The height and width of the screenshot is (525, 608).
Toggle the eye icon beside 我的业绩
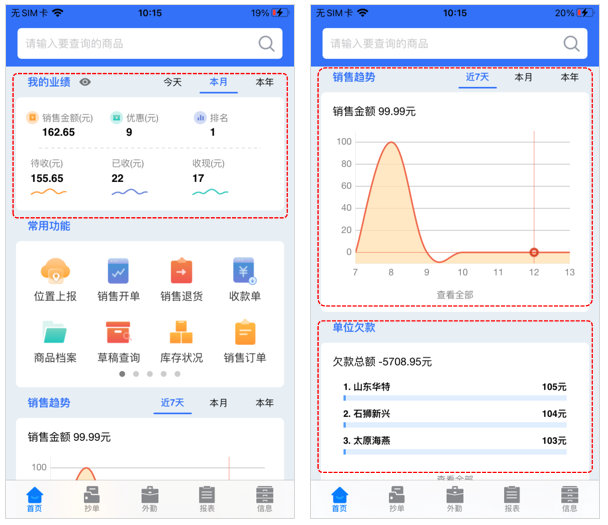point(85,82)
